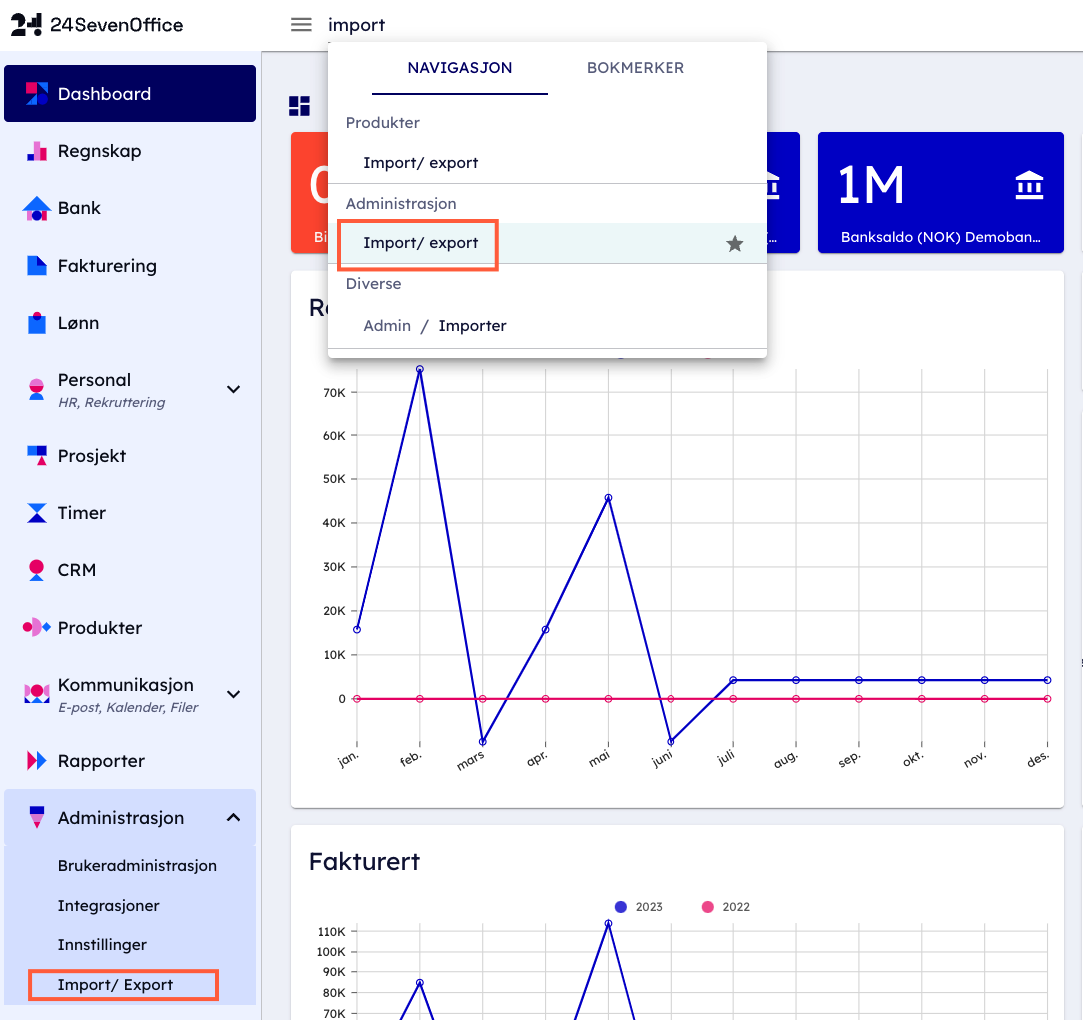This screenshot has width=1083, height=1020.
Task: Bookmark Import/export with the star icon
Action: click(x=734, y=244)
